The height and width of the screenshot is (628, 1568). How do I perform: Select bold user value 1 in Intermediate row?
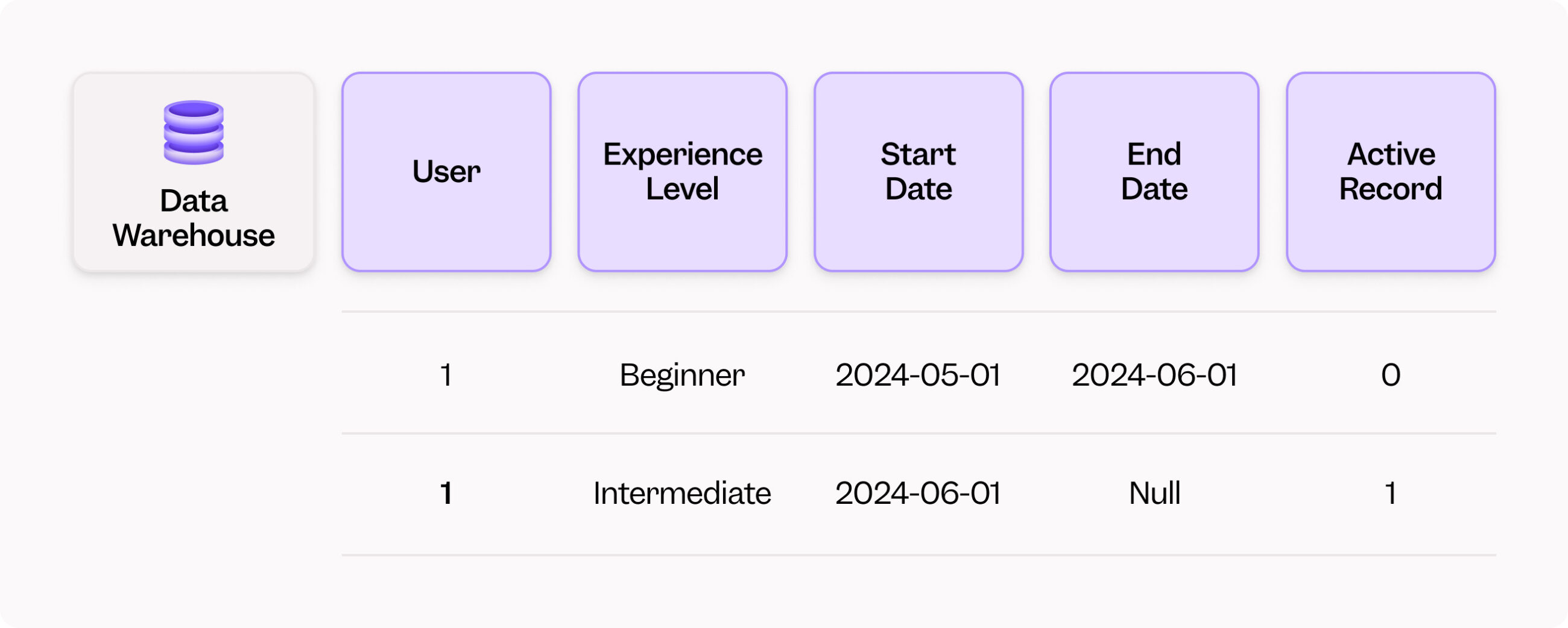[x=446, y=493]
